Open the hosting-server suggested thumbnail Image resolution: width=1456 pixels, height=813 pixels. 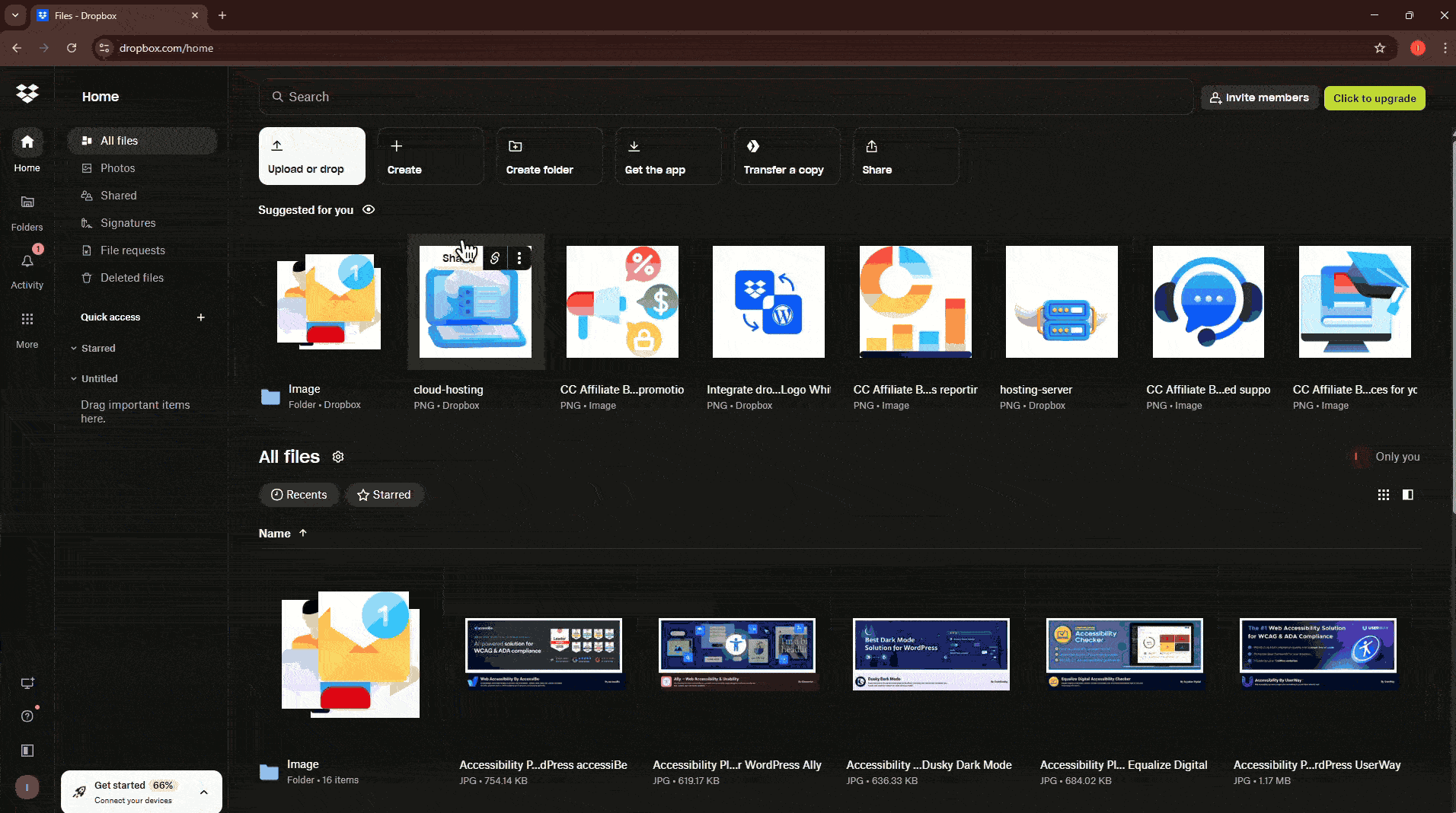tap(1062, 301)
